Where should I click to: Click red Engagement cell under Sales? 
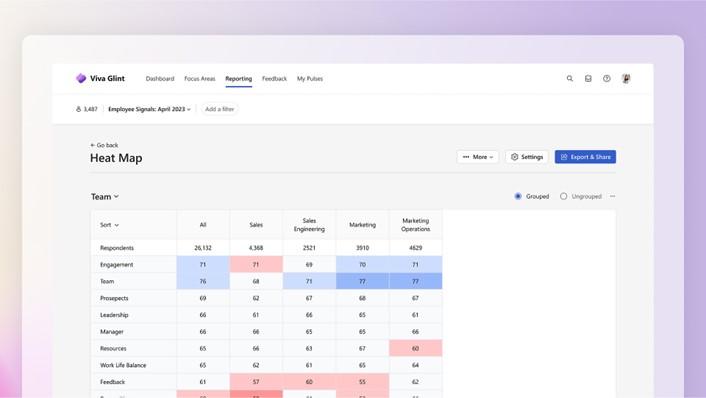(x=256, y=264)
